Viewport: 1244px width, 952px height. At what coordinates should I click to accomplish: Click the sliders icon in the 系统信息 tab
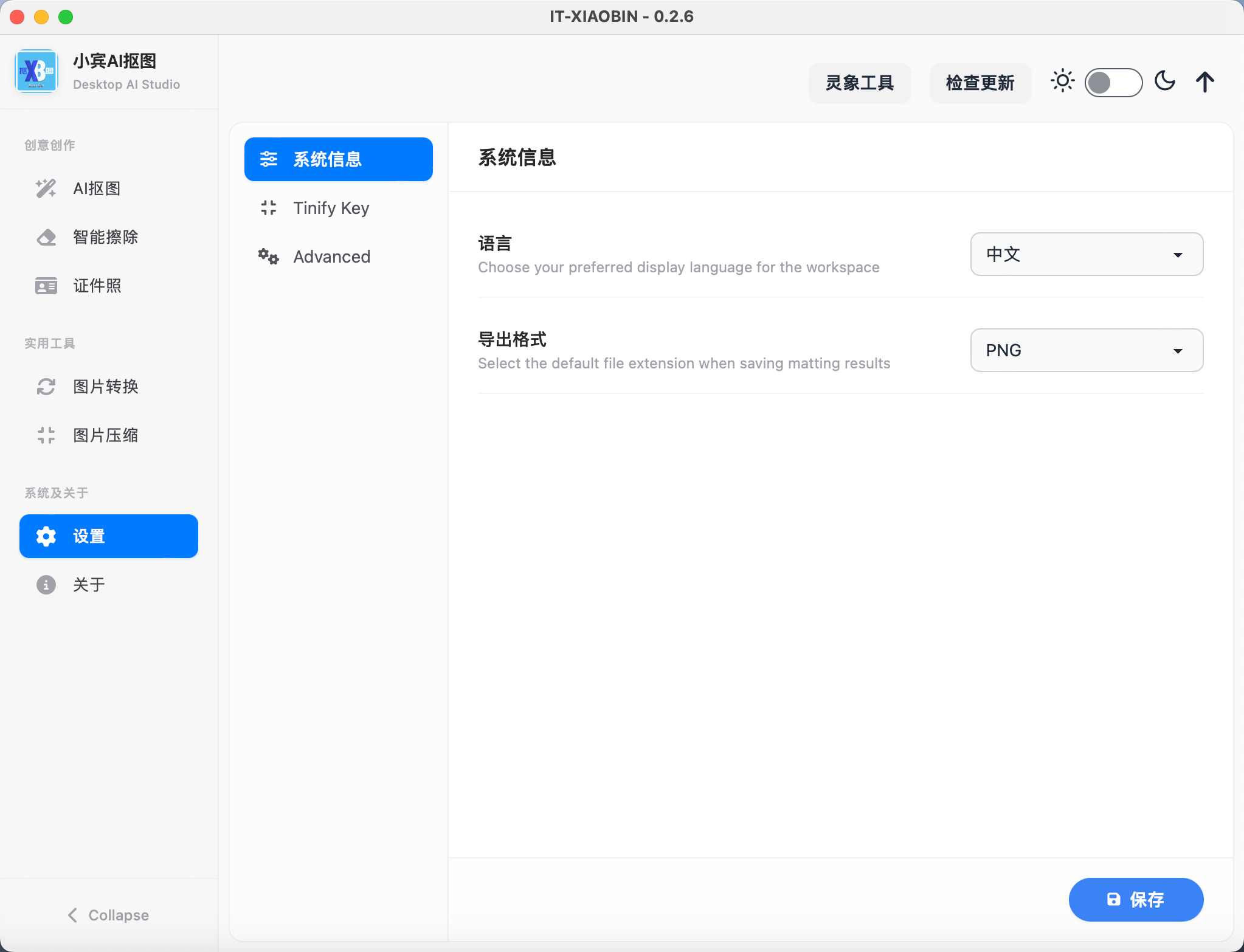click(x=268, y=159)
